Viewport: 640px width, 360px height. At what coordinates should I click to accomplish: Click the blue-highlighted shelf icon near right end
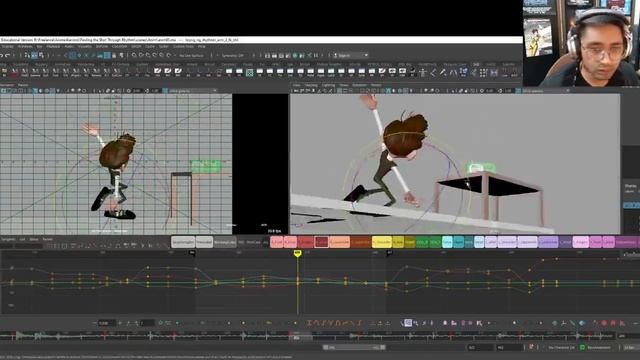click(x=463, y=73)
